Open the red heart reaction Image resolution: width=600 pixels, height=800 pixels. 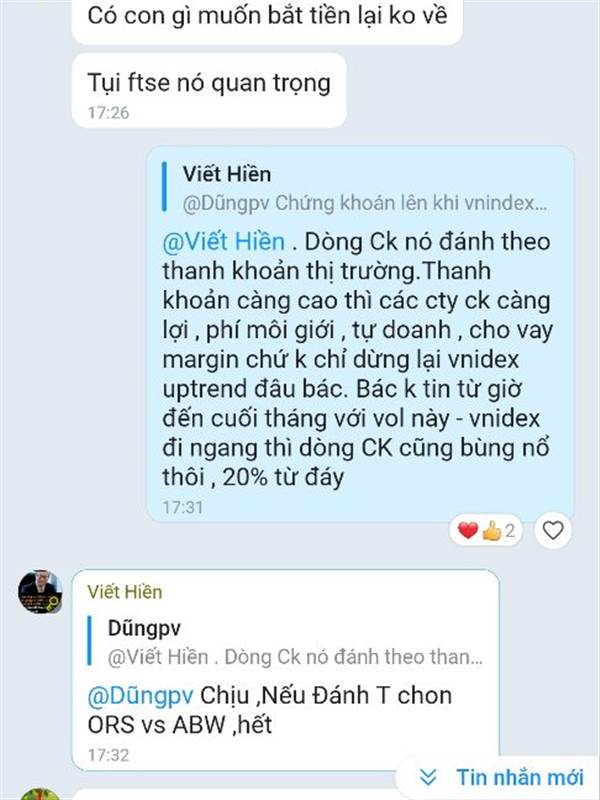pyautogui.click(x=467, y=531)
